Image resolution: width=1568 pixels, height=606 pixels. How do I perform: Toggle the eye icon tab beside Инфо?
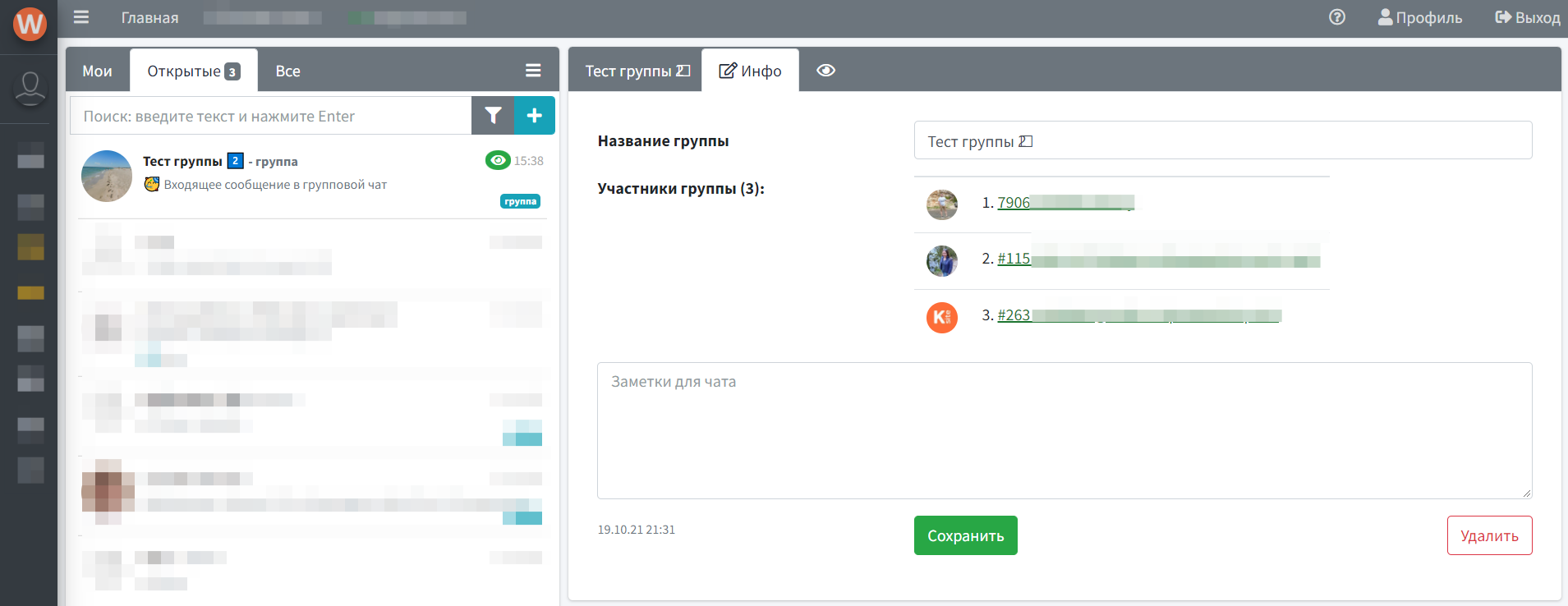[825, 71]
